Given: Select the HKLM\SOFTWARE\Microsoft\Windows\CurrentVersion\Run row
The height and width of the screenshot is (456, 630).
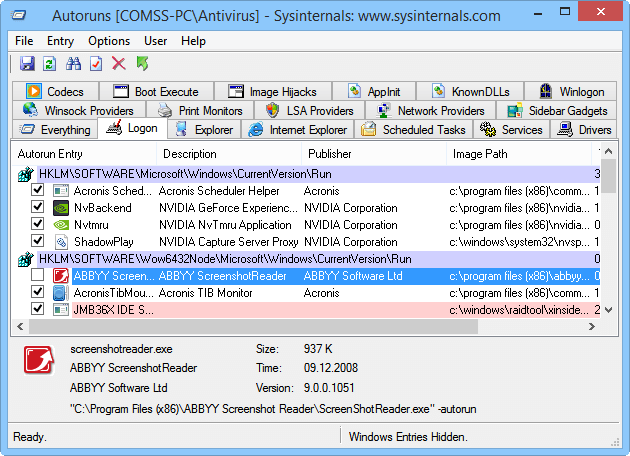Looking at the screenshot, I should [309, 174].
